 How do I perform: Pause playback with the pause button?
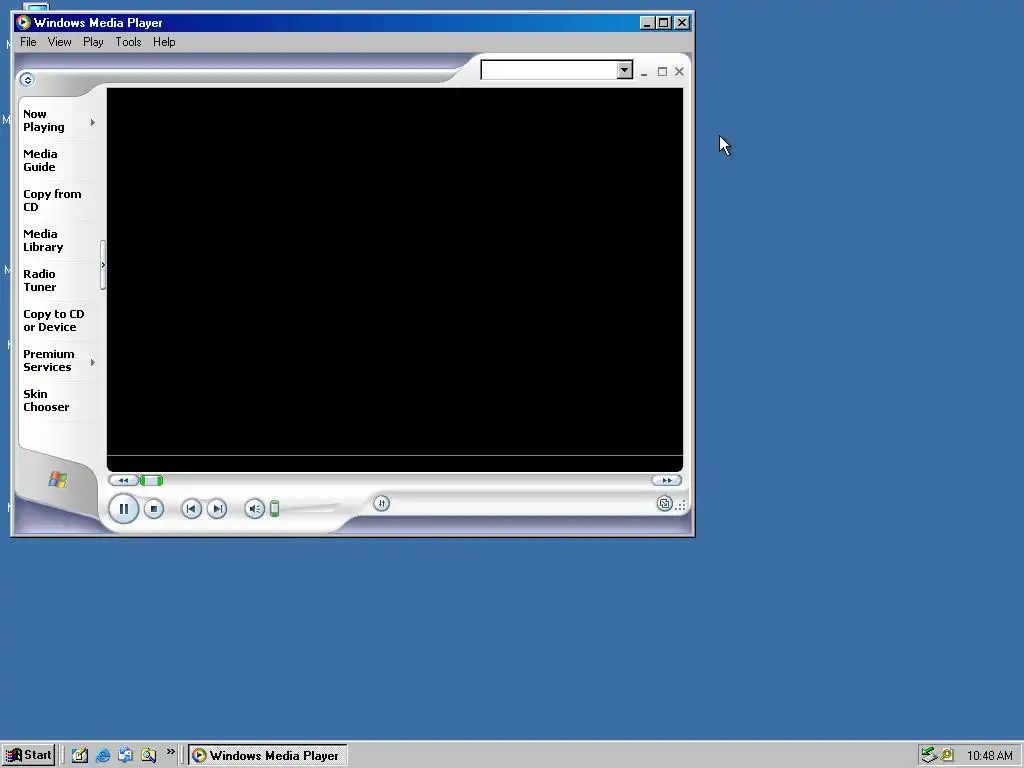(123, 509)
